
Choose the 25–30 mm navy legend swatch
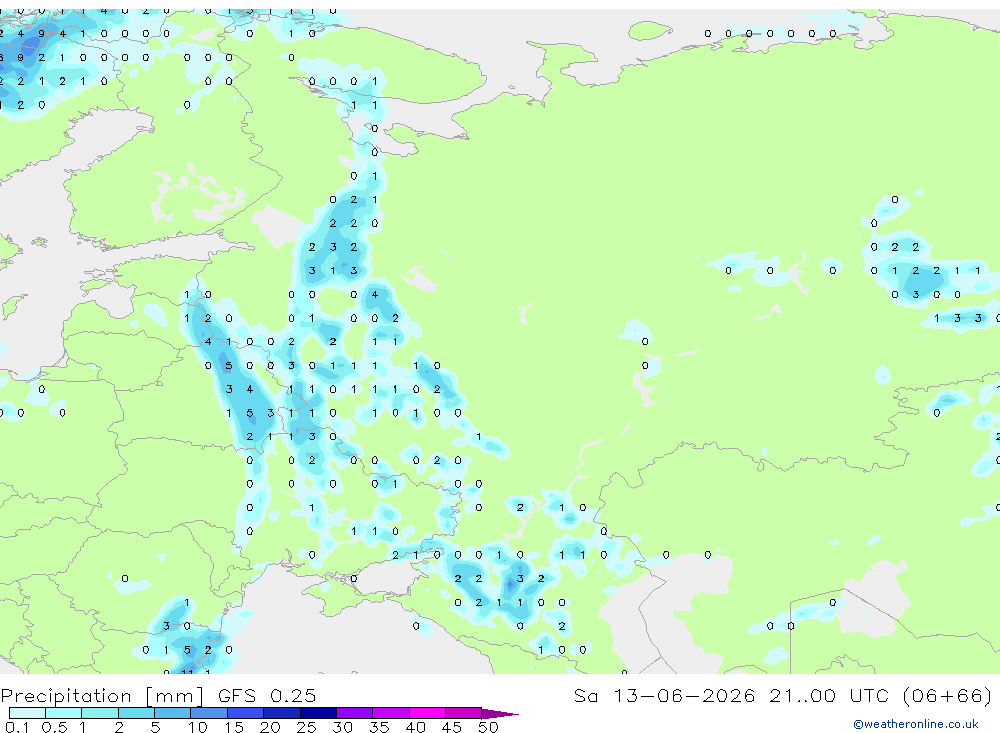(x=318, y=713)
